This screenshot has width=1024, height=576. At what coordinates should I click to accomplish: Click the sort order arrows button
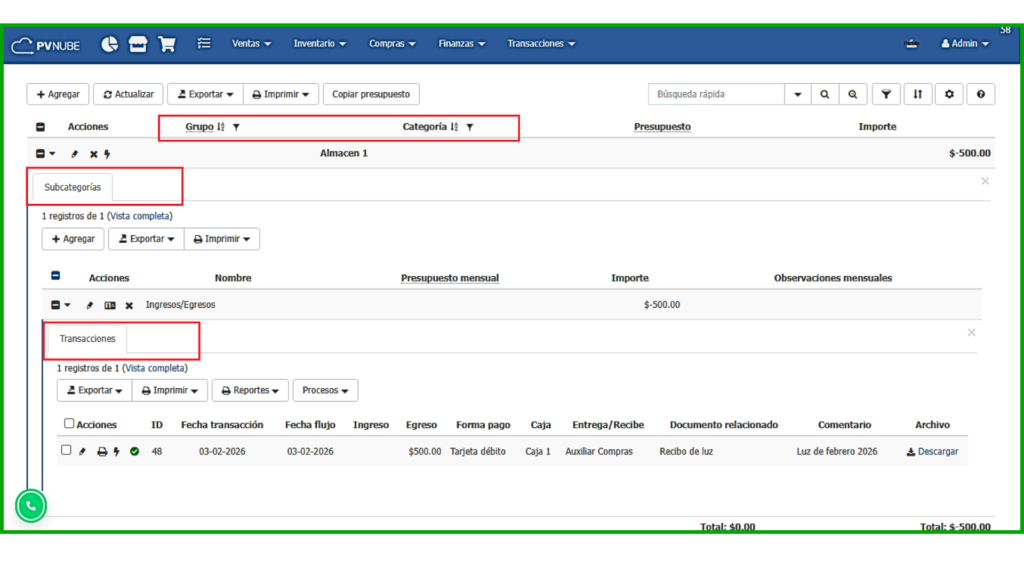pos(917,94)
